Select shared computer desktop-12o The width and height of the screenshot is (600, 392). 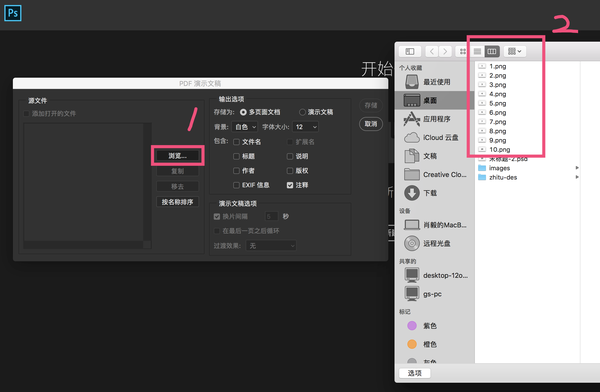434,275
